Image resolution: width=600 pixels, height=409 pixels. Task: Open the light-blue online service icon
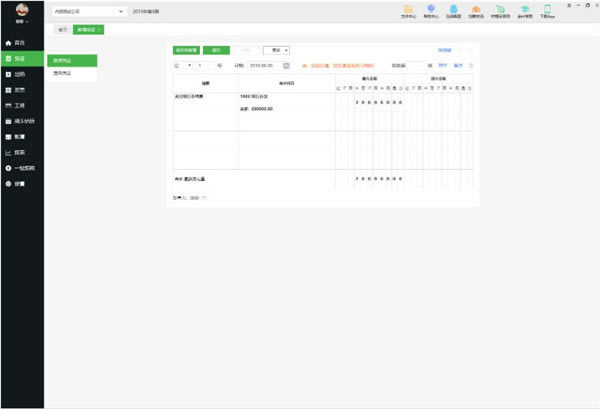453,11
